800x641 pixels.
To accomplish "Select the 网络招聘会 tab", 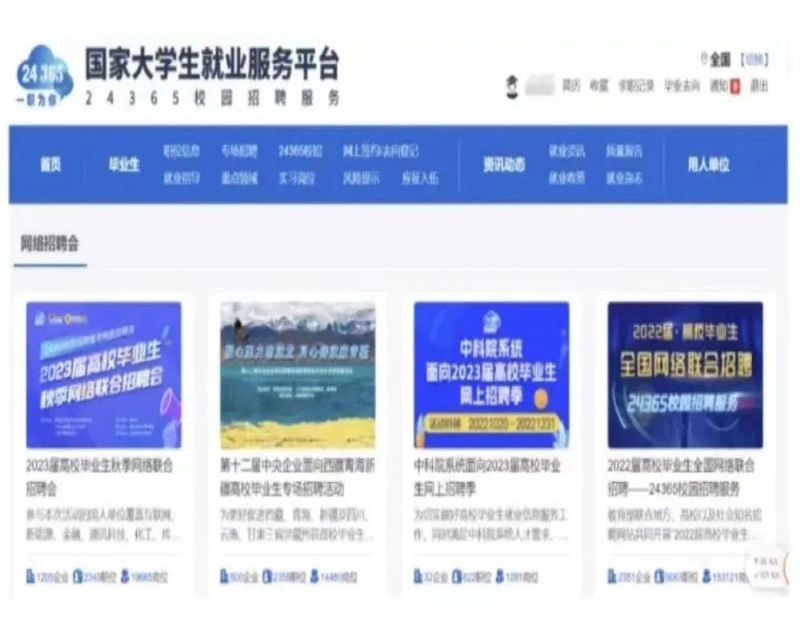I will 50,244.
